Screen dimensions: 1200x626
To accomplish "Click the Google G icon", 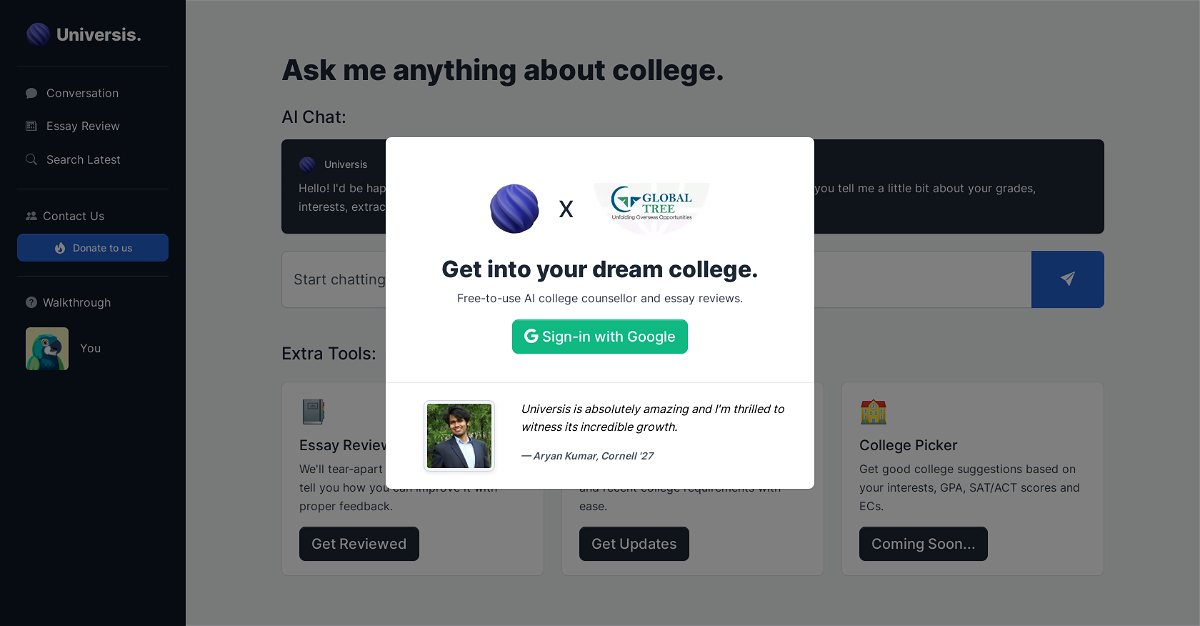I will [x=531, y=337].
